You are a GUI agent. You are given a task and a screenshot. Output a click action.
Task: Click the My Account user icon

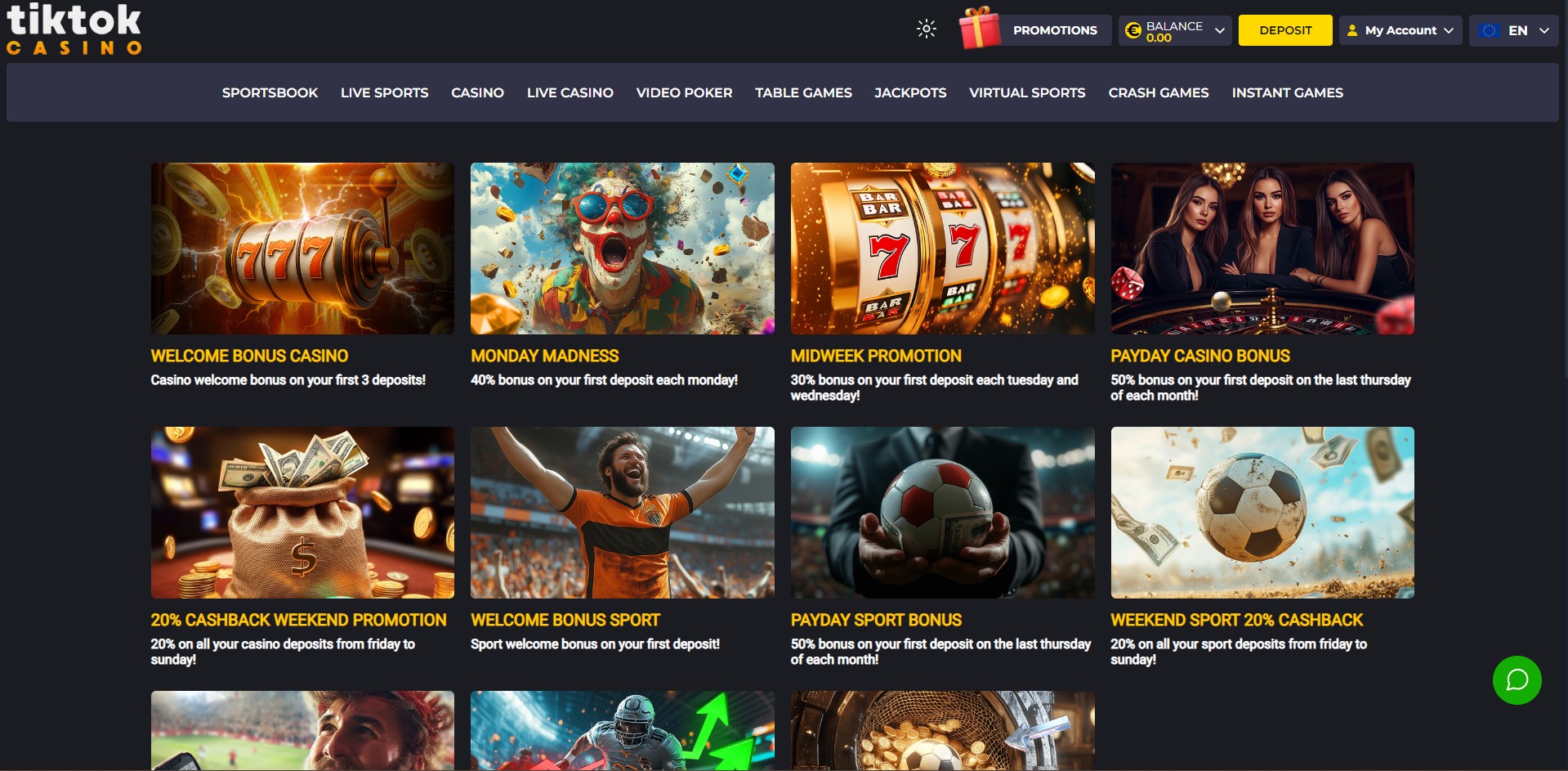pos(1352,30)
